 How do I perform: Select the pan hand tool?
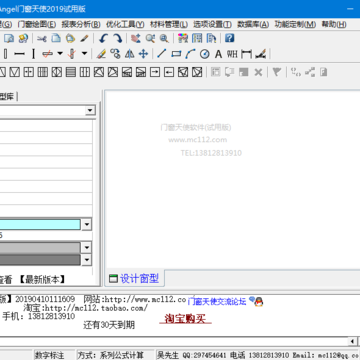click(x=135, y=38)
